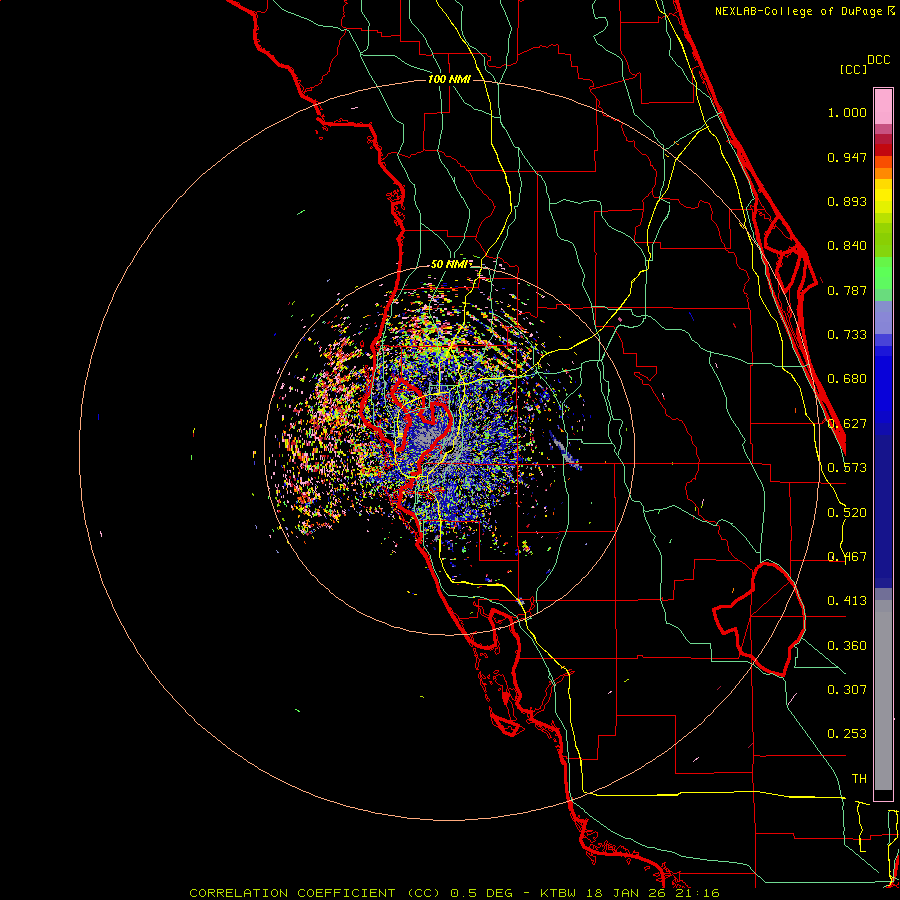Image resolution: width=900 pixels, height=900 pixels.
Task: Click the 0.413 scale value
Action: click(x=847, y=601)
